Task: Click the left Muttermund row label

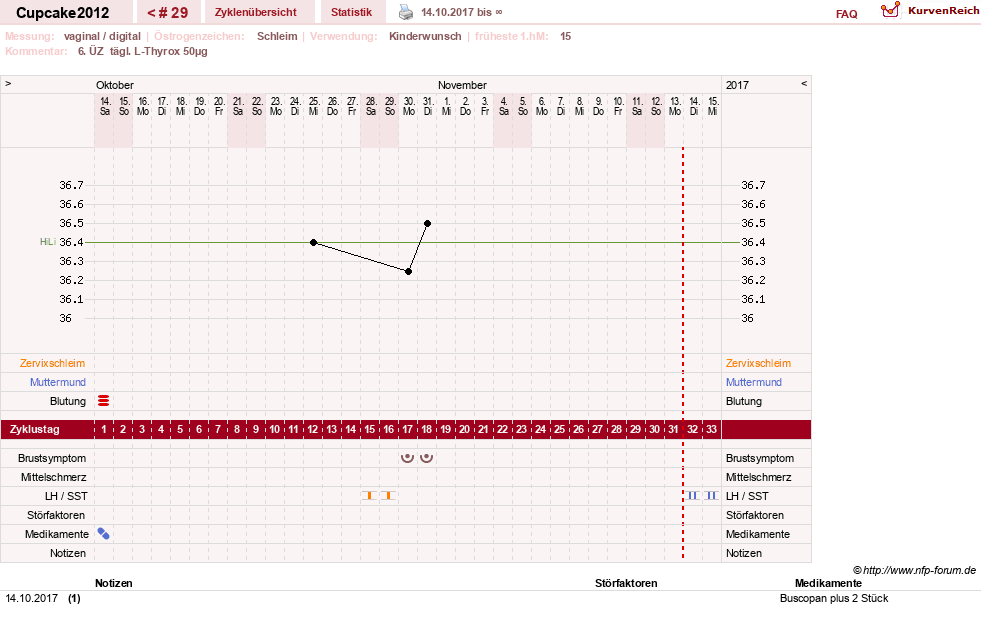Action: pos(58,382)
